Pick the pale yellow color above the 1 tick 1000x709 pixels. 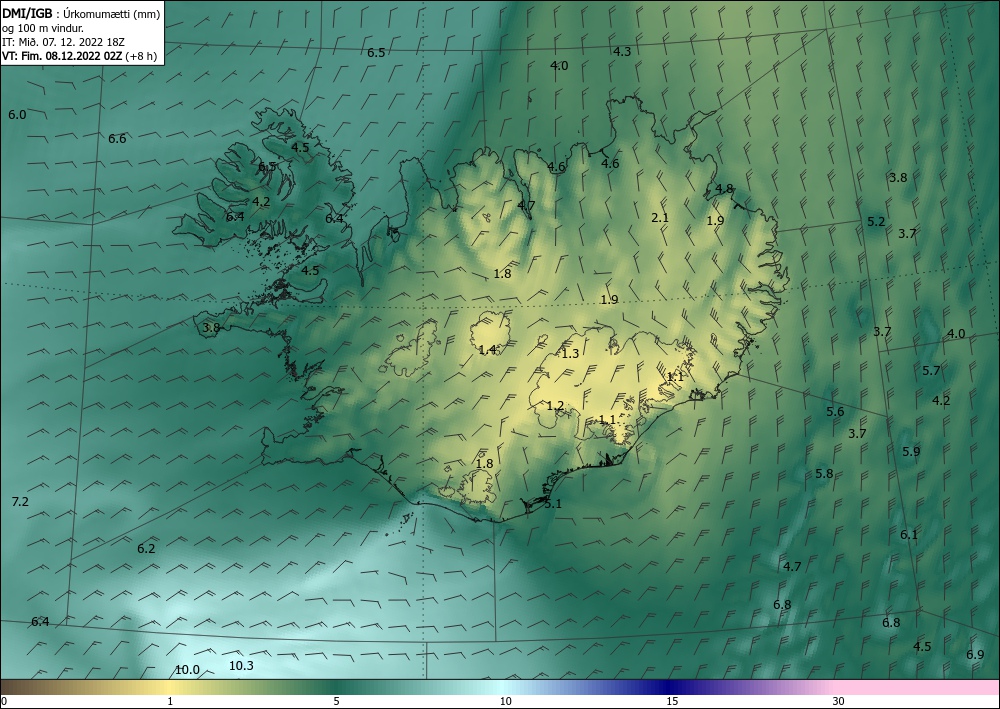[x=170, y=687]
